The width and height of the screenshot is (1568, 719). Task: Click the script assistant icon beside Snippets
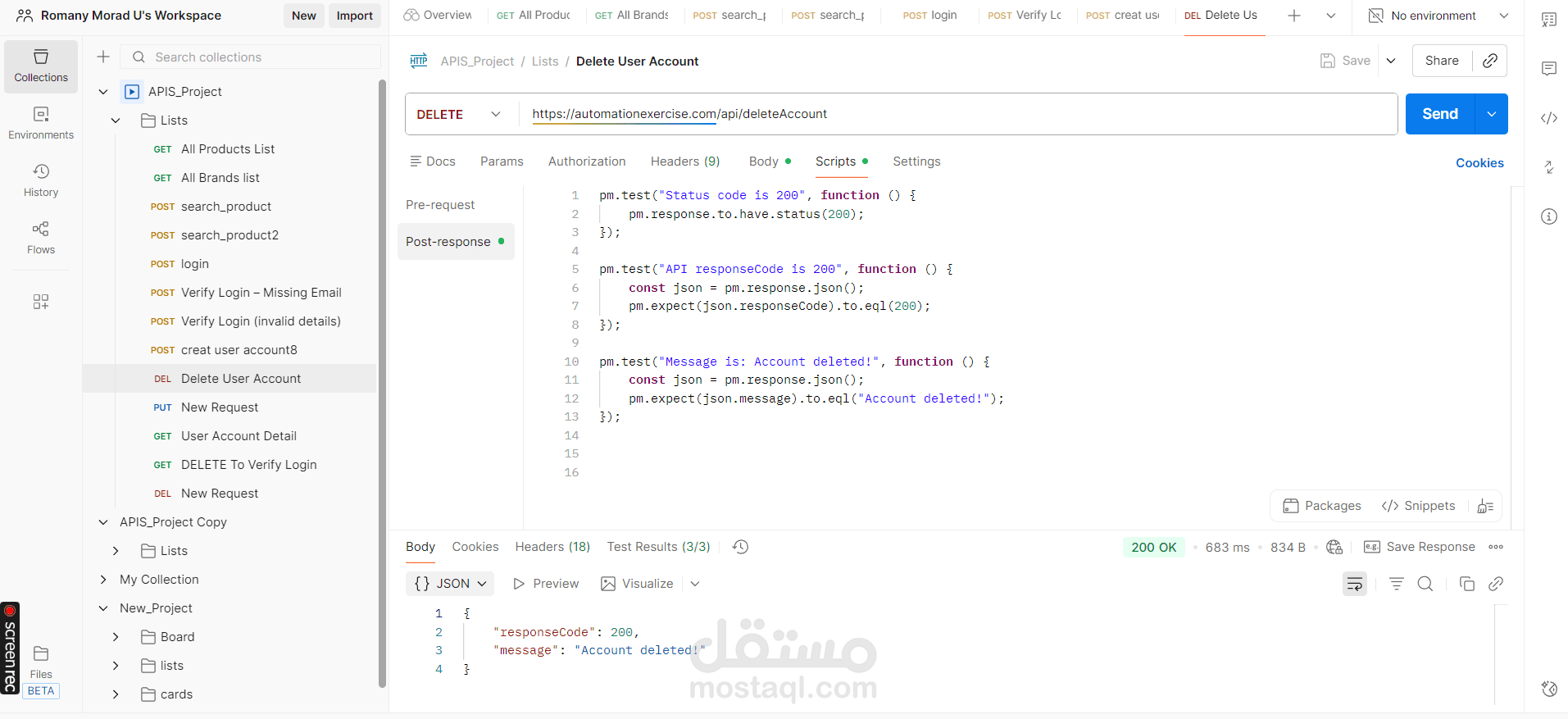(1485, 506)
